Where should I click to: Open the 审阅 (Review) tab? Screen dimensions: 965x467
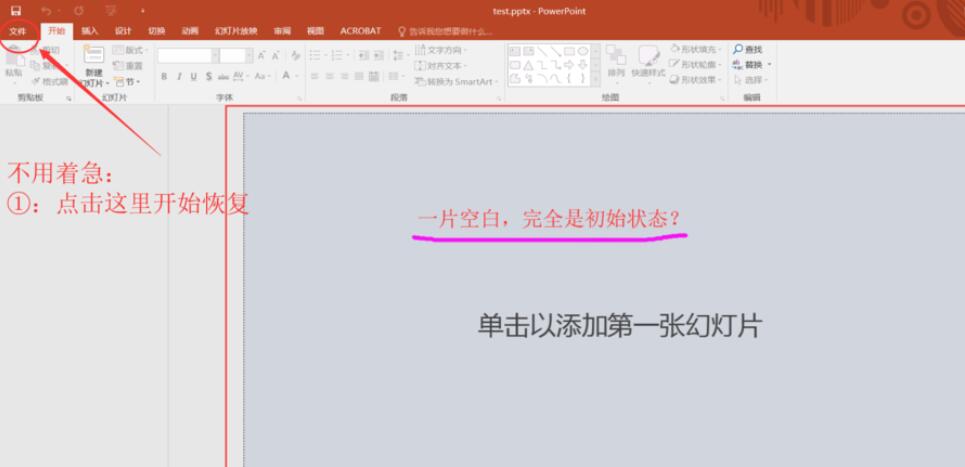point(282,31)
